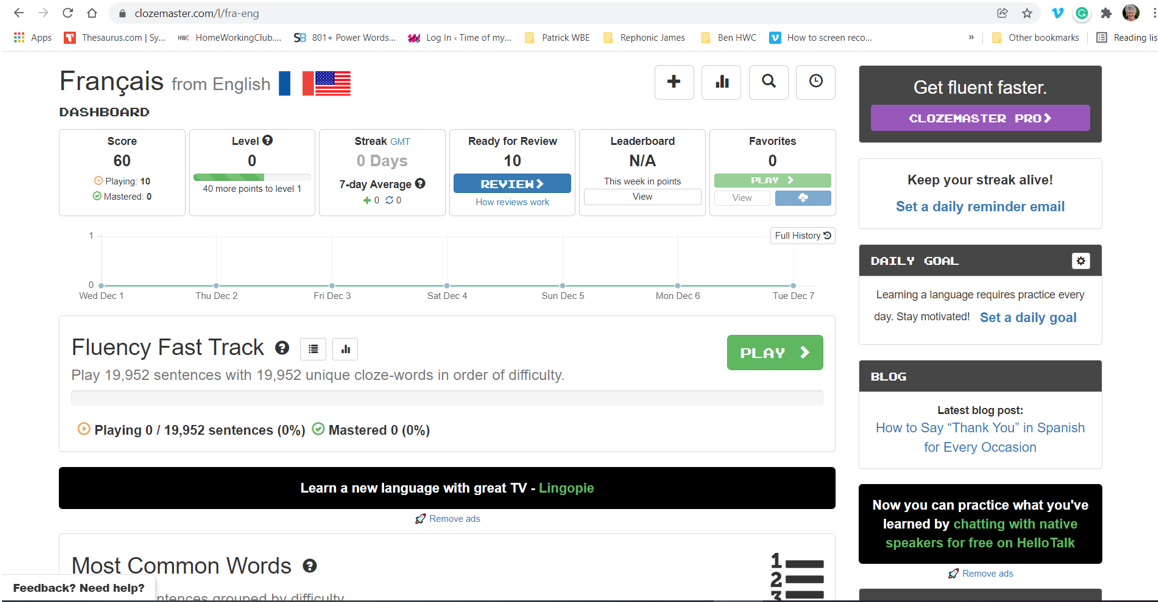Open the Log In Time of my bookmark
This screenshot has height=602, width=1158.
[459, 38]
